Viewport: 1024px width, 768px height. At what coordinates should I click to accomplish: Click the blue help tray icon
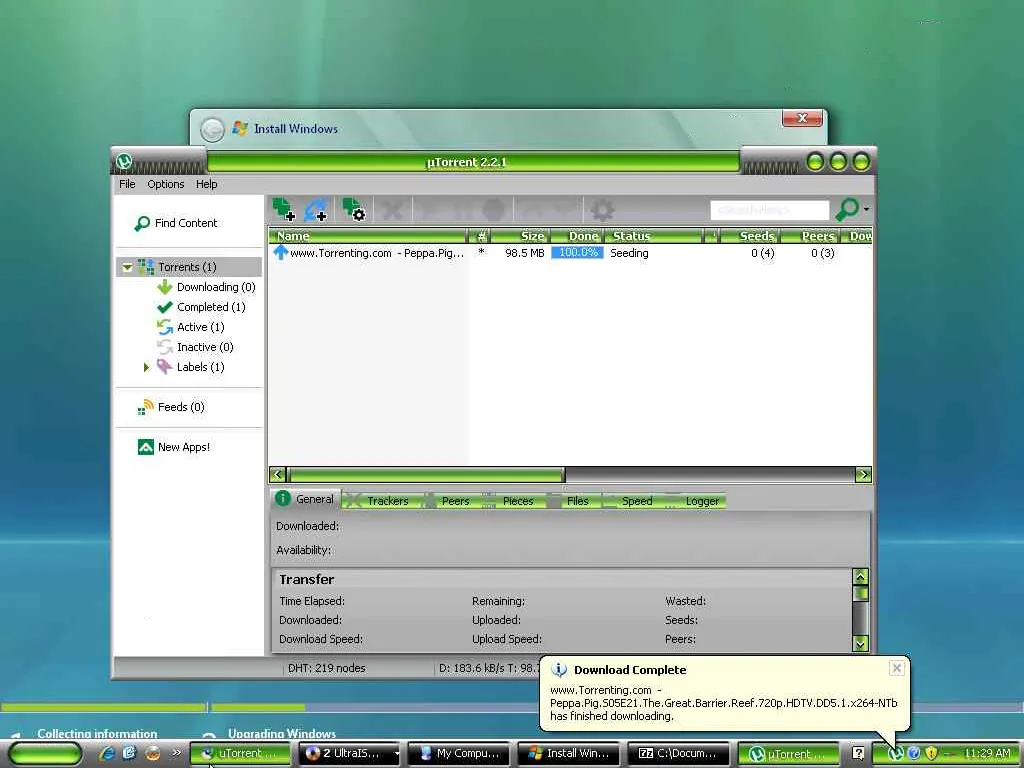[x=914, y=754]
